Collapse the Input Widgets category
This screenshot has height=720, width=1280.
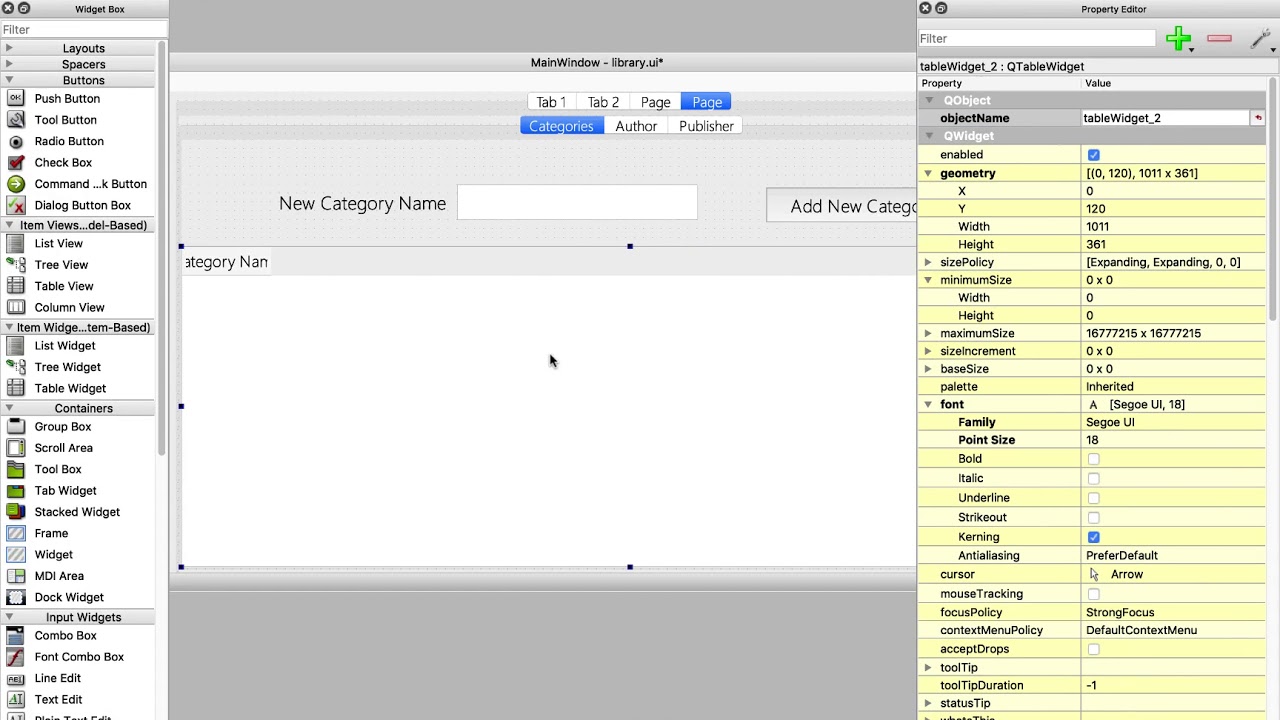pyautogui.click(x=9, y=617)
